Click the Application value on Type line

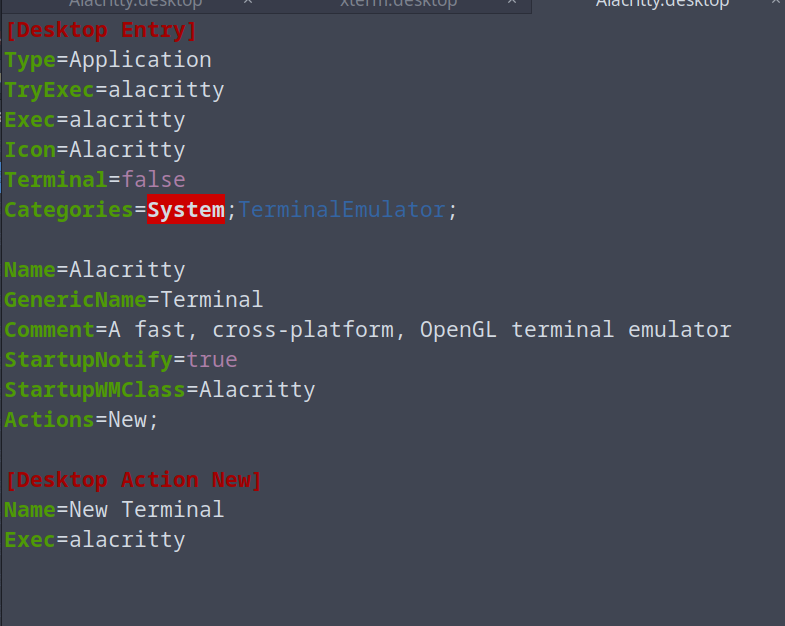(x=140, y=60)
